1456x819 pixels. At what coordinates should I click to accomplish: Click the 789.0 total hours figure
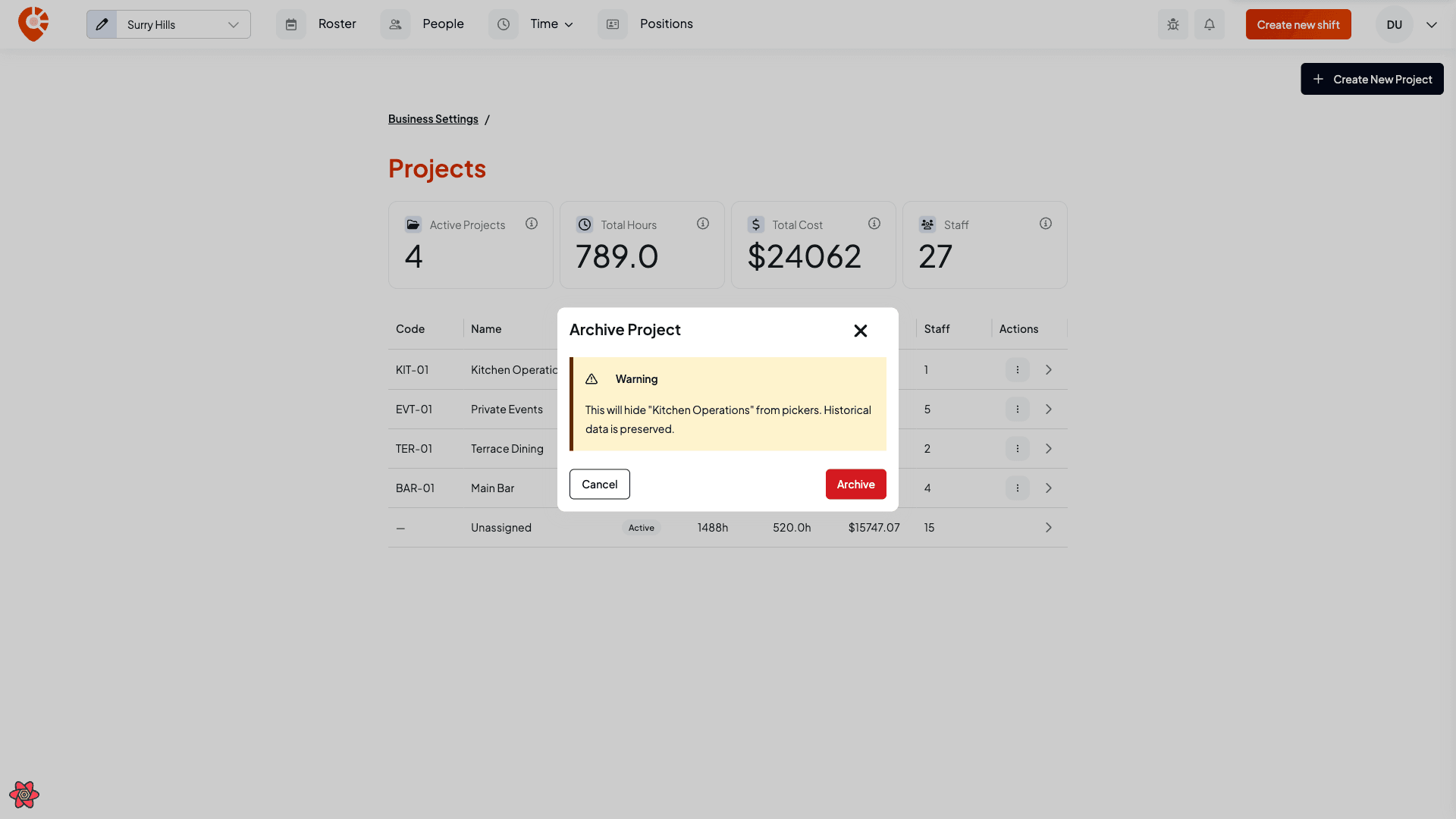(x=617, y=256)
